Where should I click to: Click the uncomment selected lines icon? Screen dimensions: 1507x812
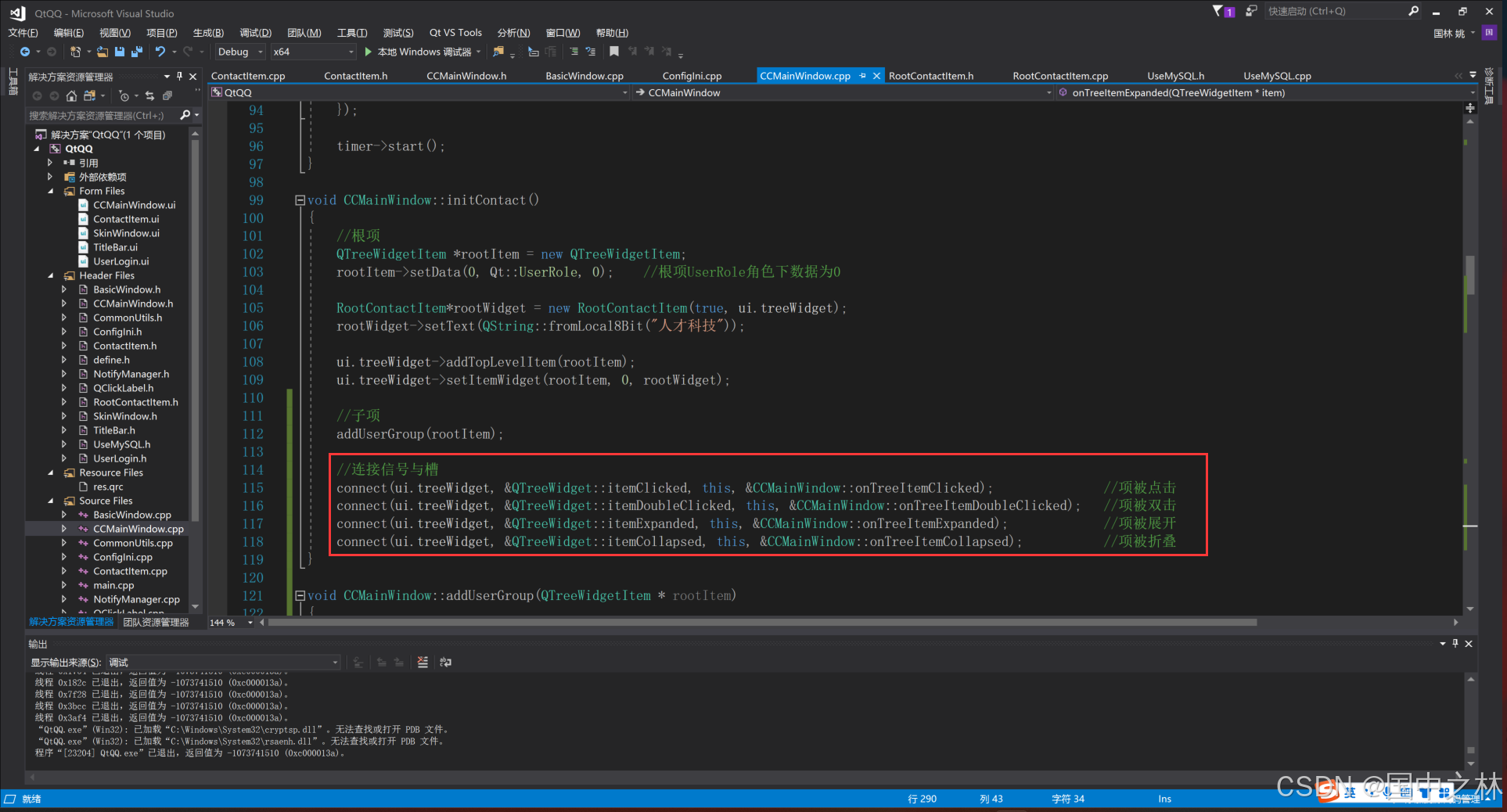pos(591,52)
